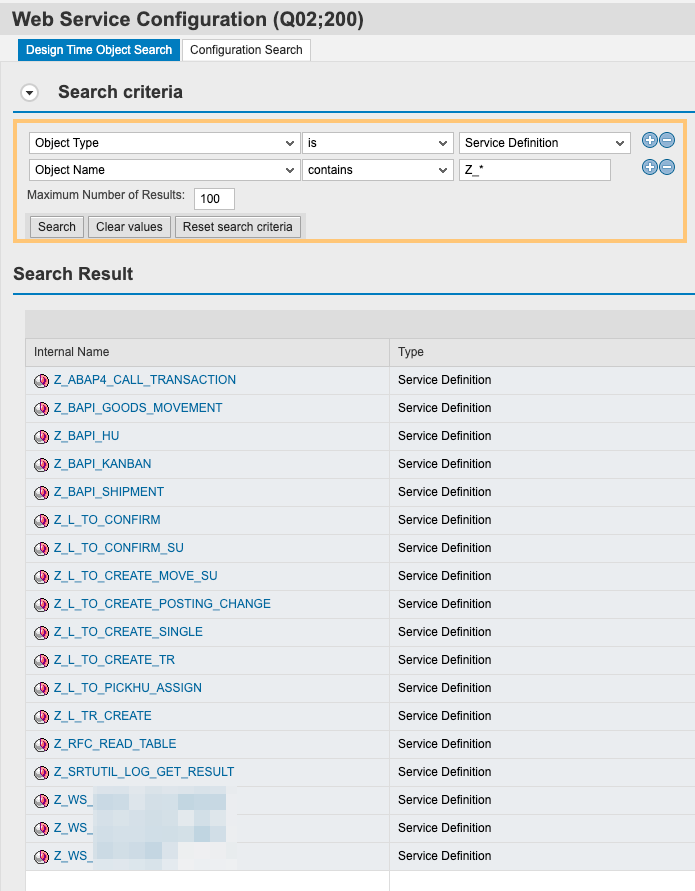Add a criteria row after Object Name
This screenshot has width=695, height=891.
[x=650, y=168]
